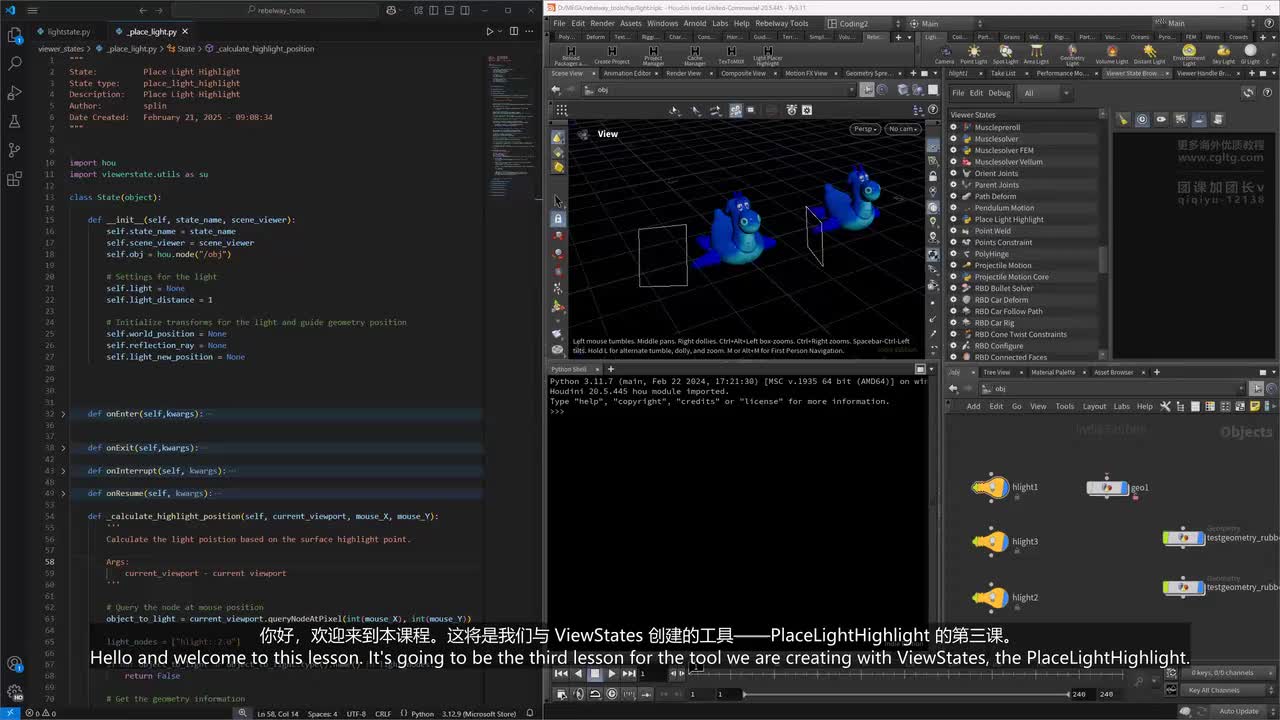Reload the Viewer State Browser

[x=1248, y=93]
